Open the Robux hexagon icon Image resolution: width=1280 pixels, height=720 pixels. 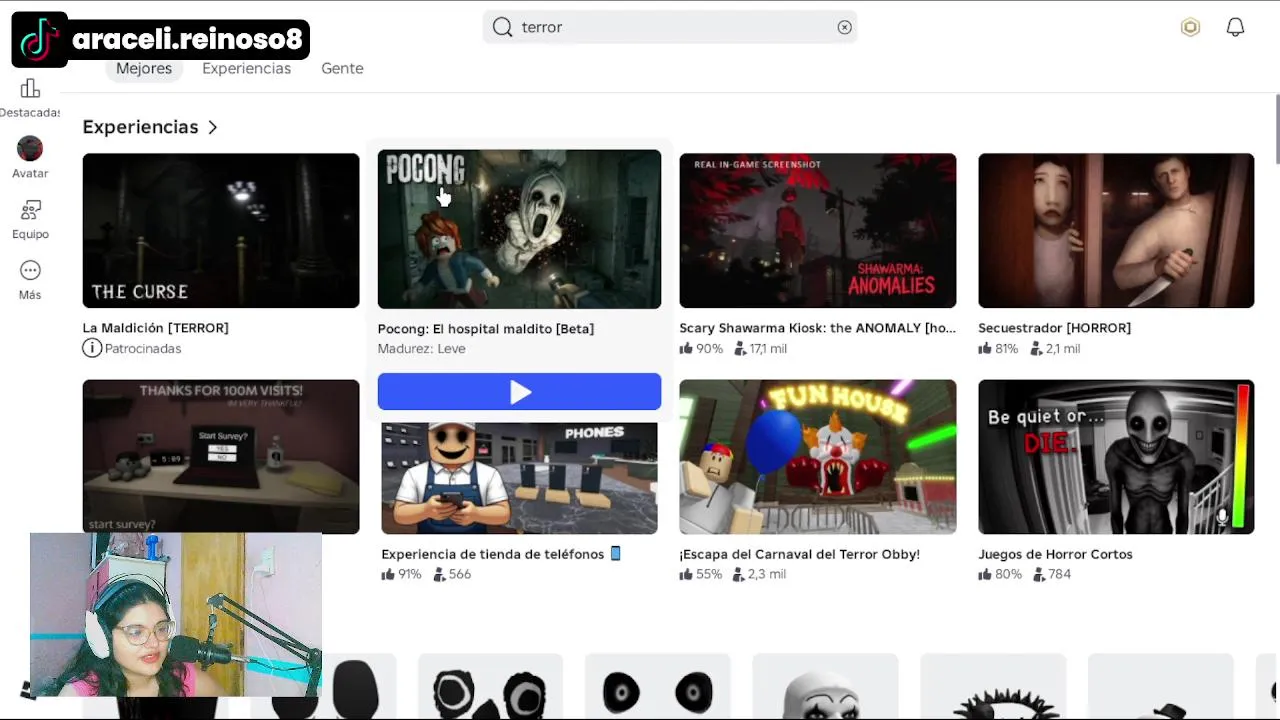(1190, 27)
